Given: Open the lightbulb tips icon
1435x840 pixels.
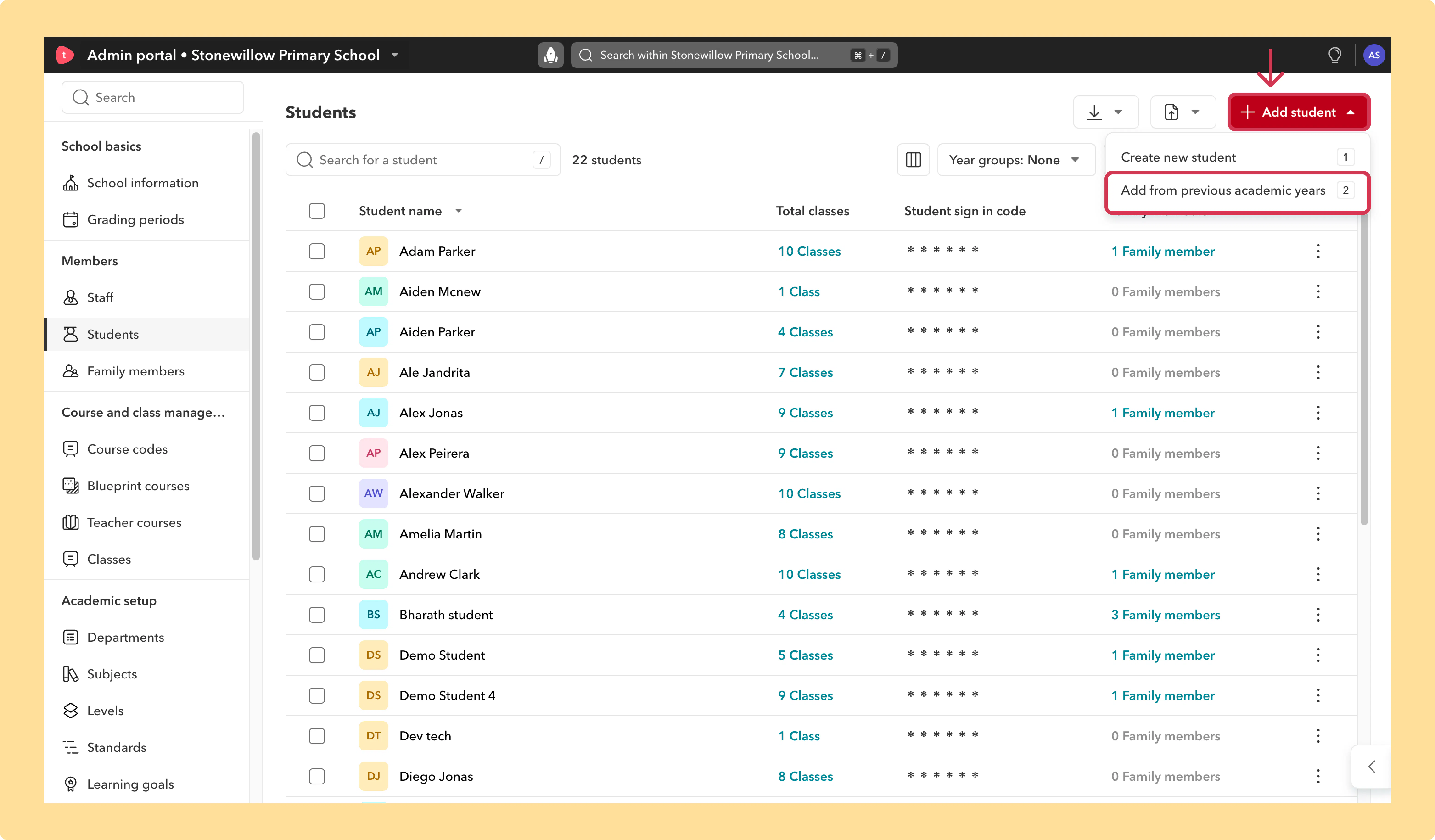Looking at the screenshot, I should click(1334, 55).
